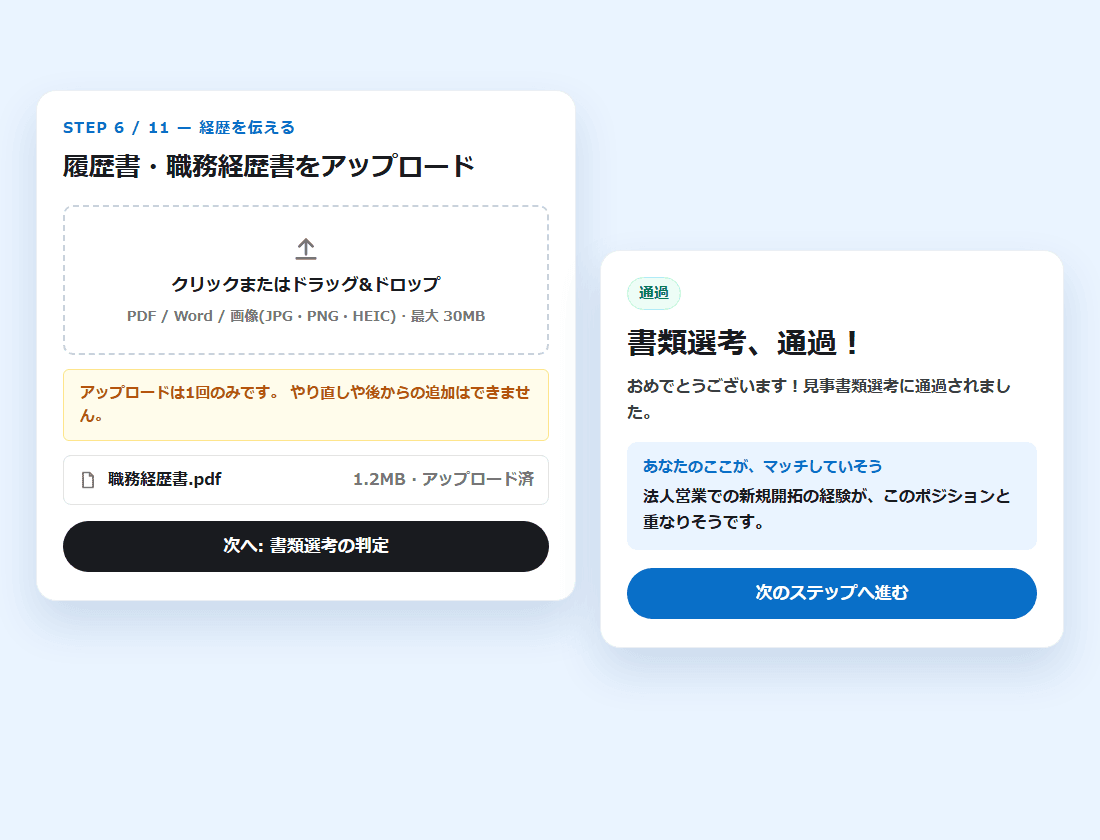Click the クリックまたはドラッグ&ドロップ text

tap(306, 284)
